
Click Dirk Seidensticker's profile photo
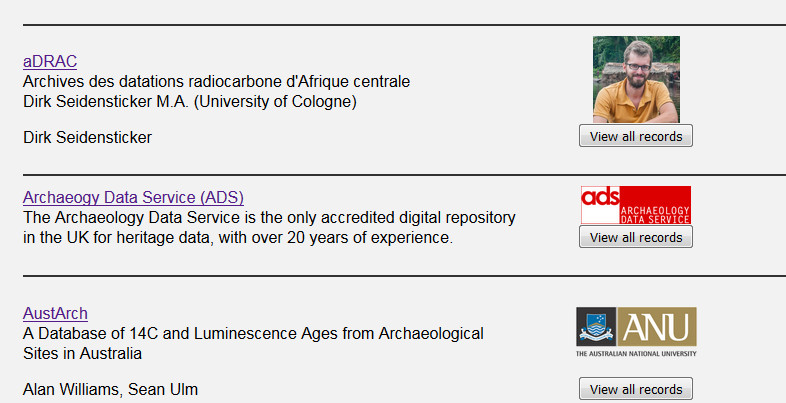click(636, 79)
